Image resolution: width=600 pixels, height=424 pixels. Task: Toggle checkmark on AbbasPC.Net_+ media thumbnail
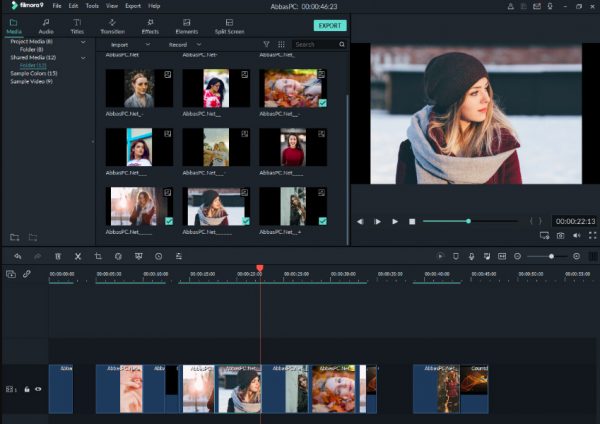click(323, 221)
